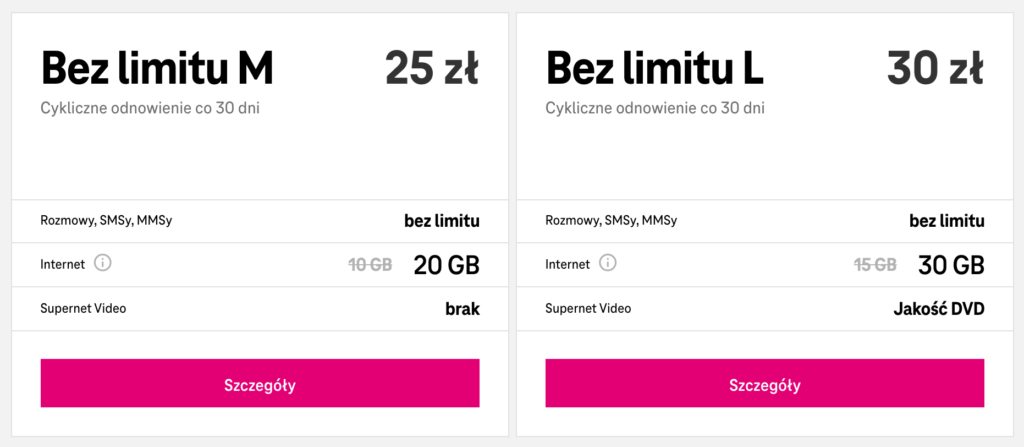The height and width of the screenshot is (447, 1024).
Task: Click the crossed-out 10 GB value
Action: (x=370, y=265)
